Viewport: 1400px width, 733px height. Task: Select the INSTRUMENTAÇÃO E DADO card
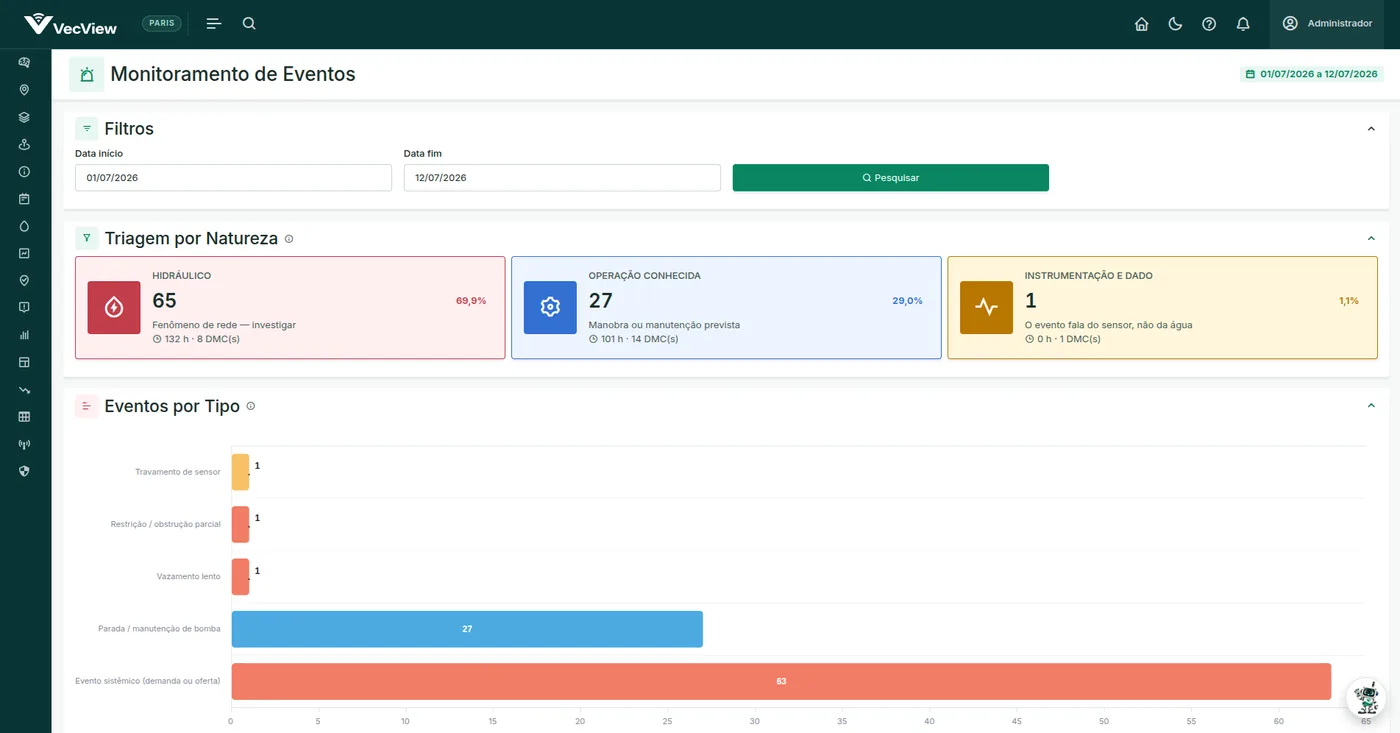click(1162, 307)
